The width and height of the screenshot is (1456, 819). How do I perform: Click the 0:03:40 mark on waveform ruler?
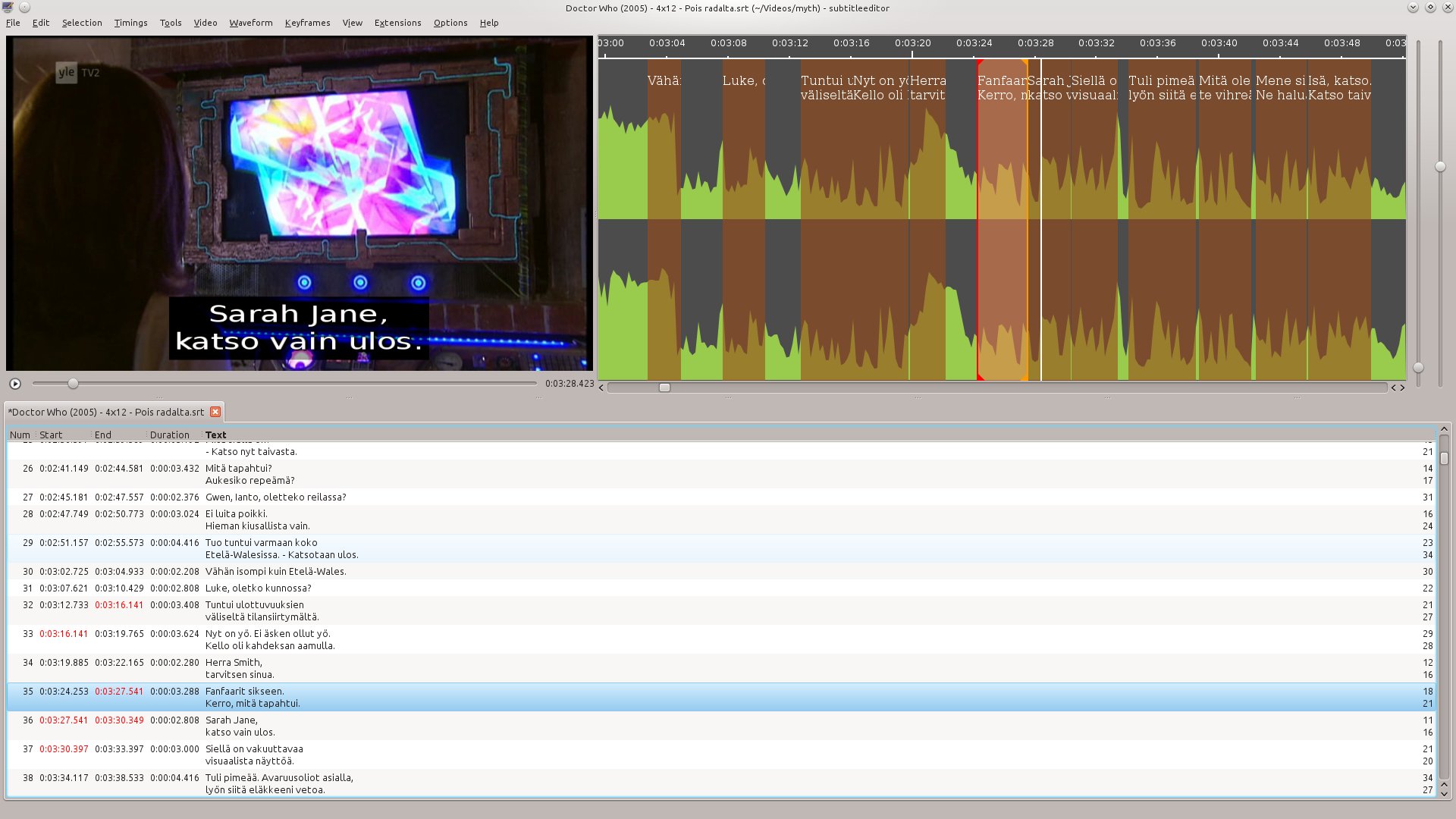click(x=1219, y=43)
